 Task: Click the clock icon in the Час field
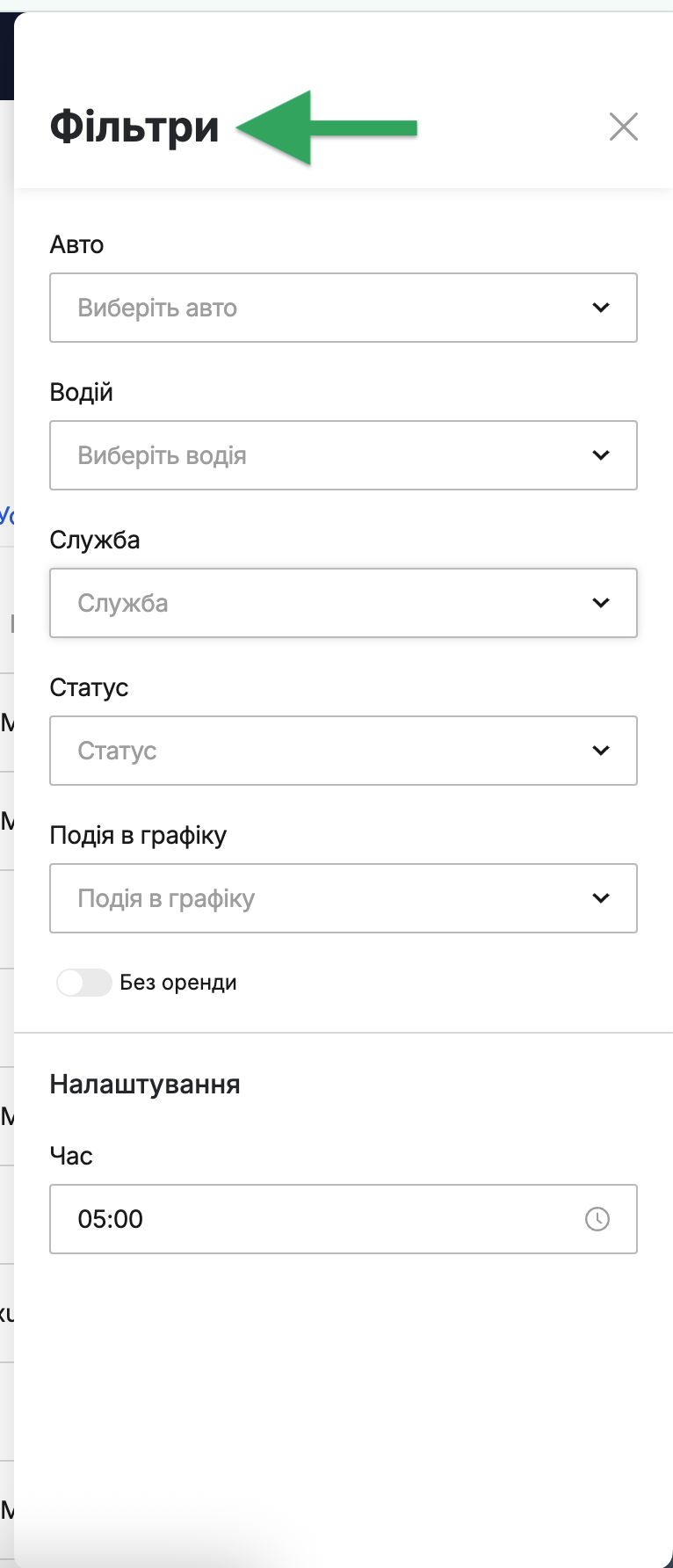tap(597, 1219)
